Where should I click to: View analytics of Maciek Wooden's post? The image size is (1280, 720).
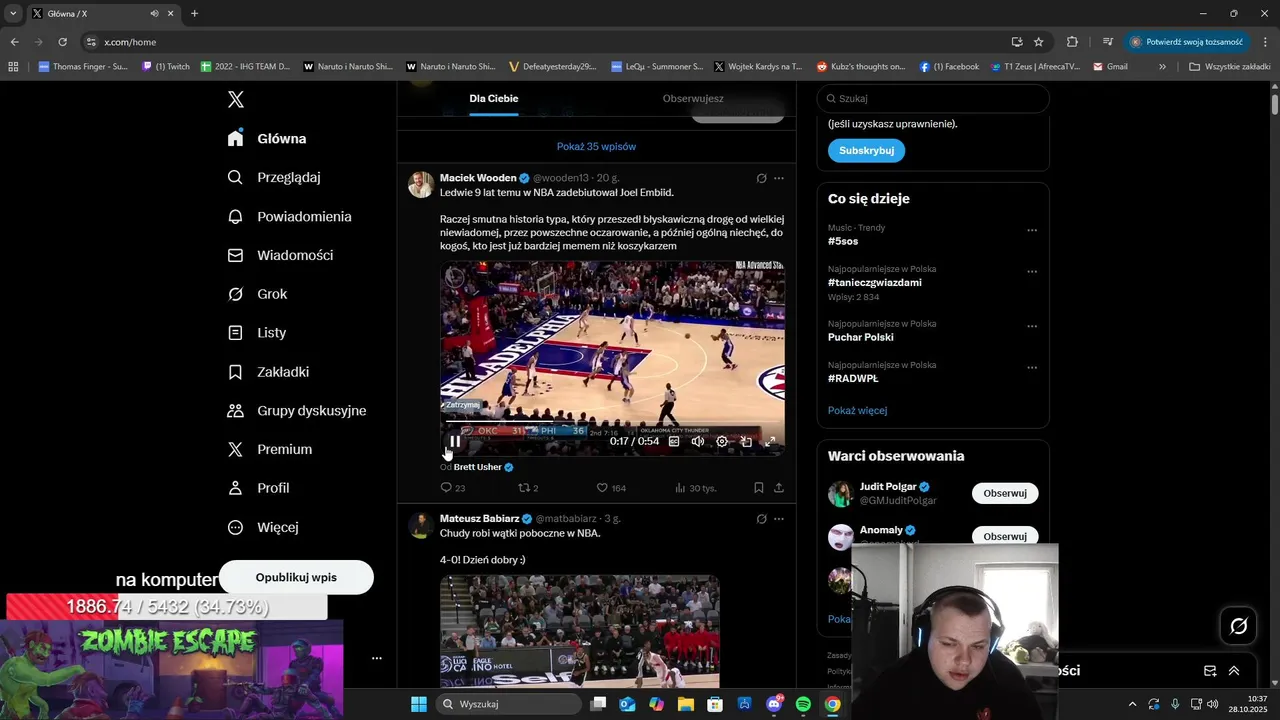pos(696,488)
